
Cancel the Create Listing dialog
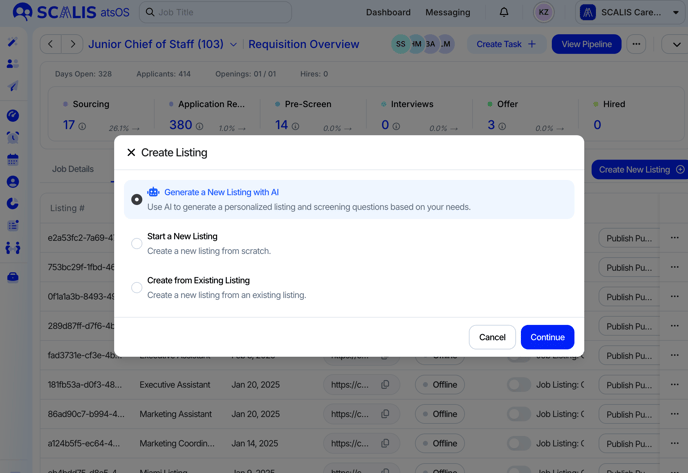492,337
